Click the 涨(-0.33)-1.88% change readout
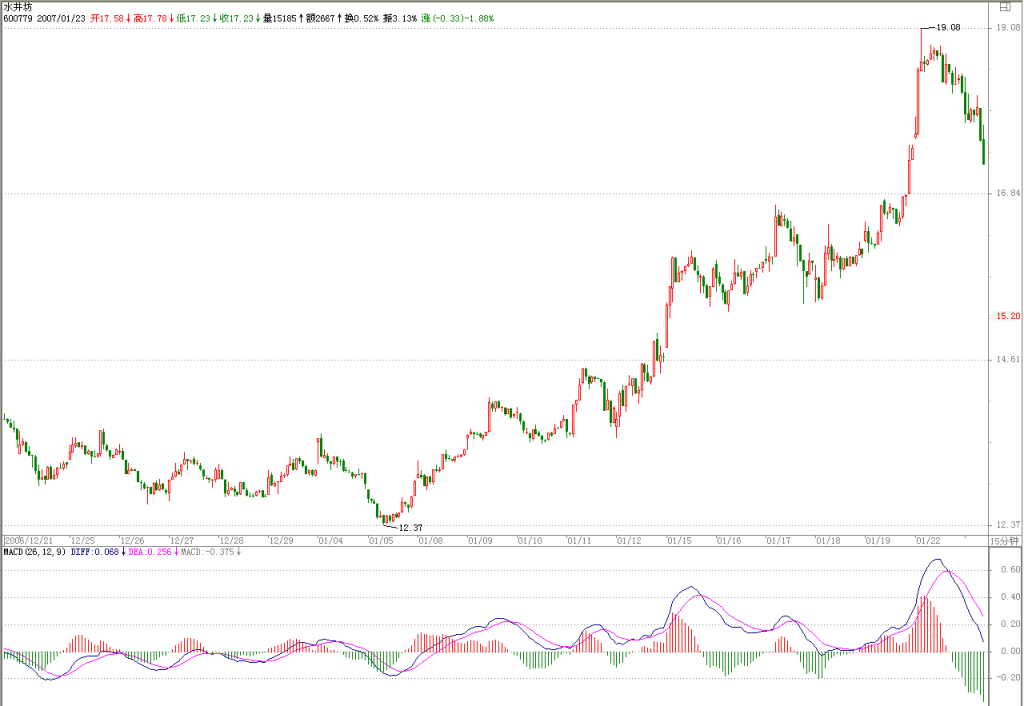The height and width of the screenshot is (706, 1024). pos(458,18)
